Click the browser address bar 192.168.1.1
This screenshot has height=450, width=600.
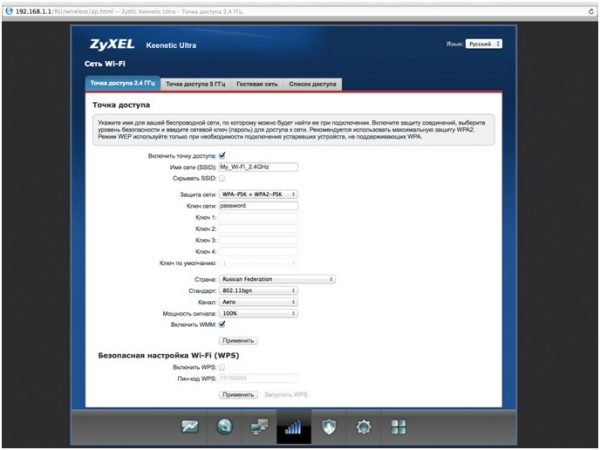298,11
